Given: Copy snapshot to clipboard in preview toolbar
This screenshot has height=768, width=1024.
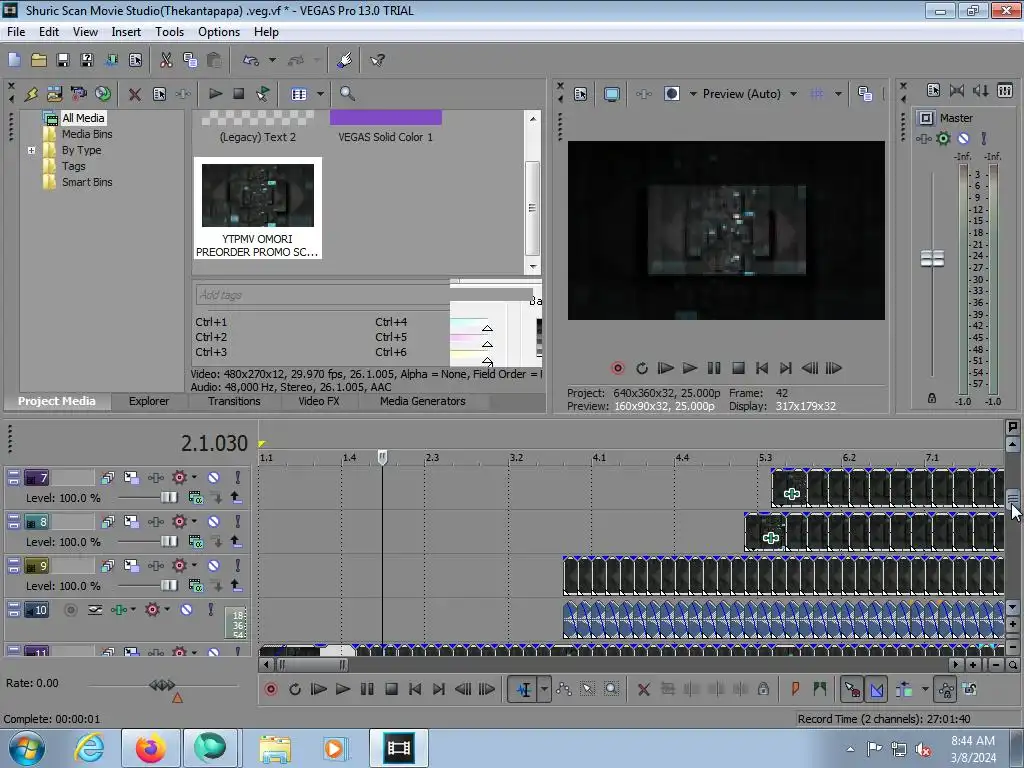Looking at the screenshot, I should (x=865, y=94).
